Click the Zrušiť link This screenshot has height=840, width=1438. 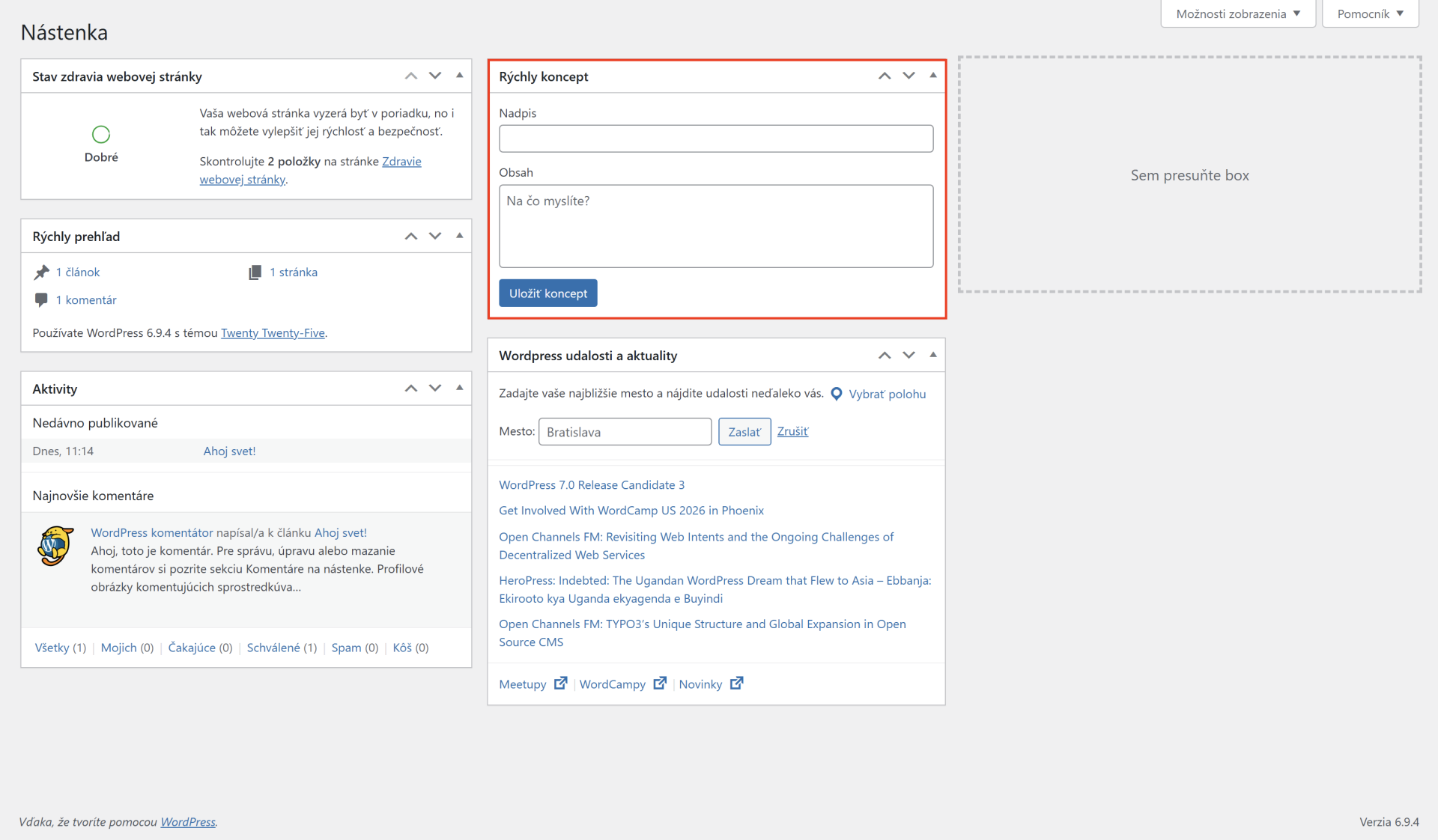tap(792, 431)
